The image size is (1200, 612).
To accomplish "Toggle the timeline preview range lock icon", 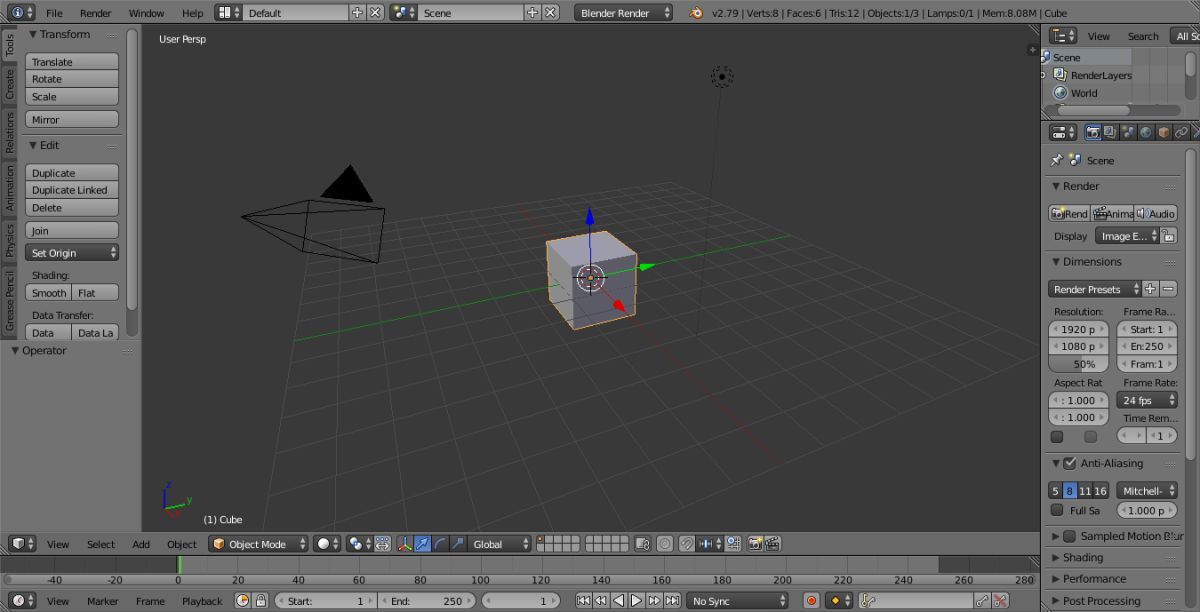I will pos(261,601).
